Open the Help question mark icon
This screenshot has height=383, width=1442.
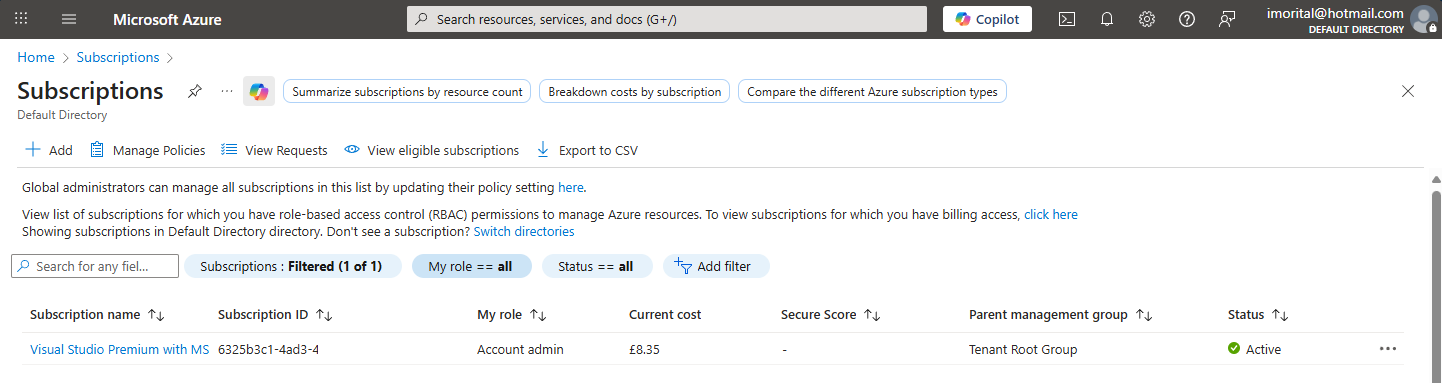click(1187, 19)
